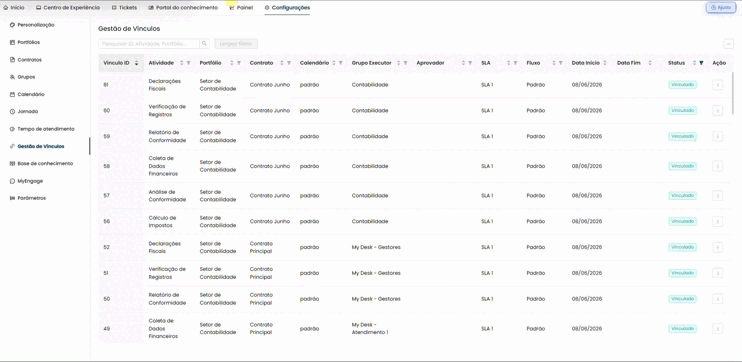Open the Contrato column filter

(289, 63)
